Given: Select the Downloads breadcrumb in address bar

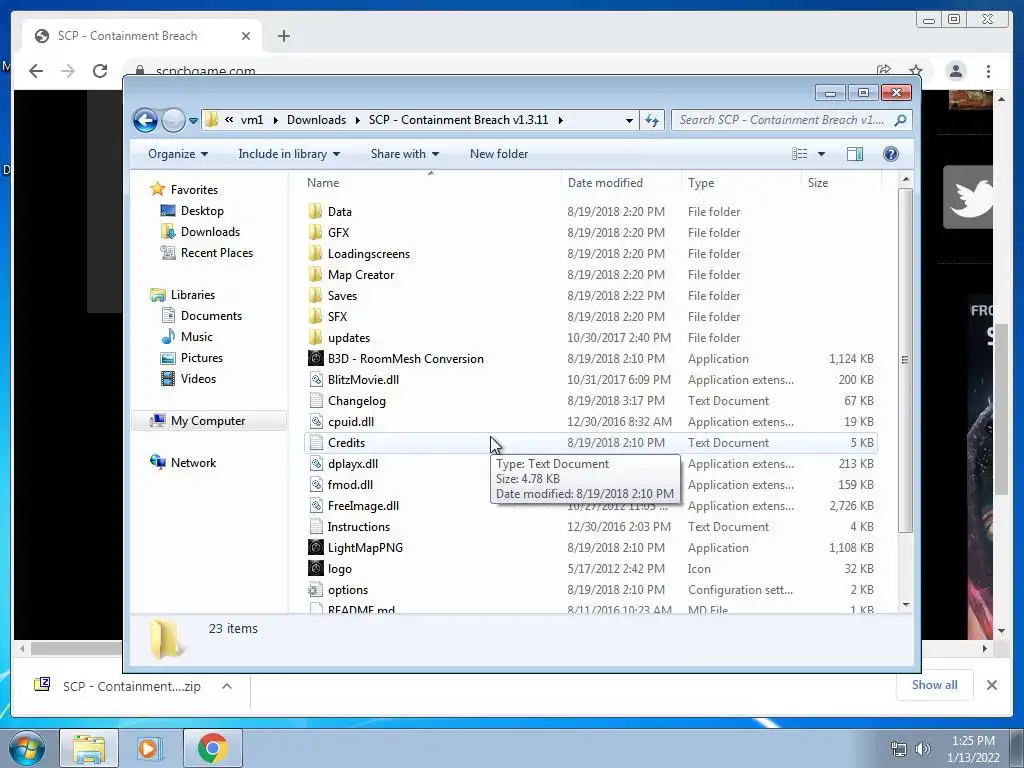Looking at the screenshot, I should 316,120.
